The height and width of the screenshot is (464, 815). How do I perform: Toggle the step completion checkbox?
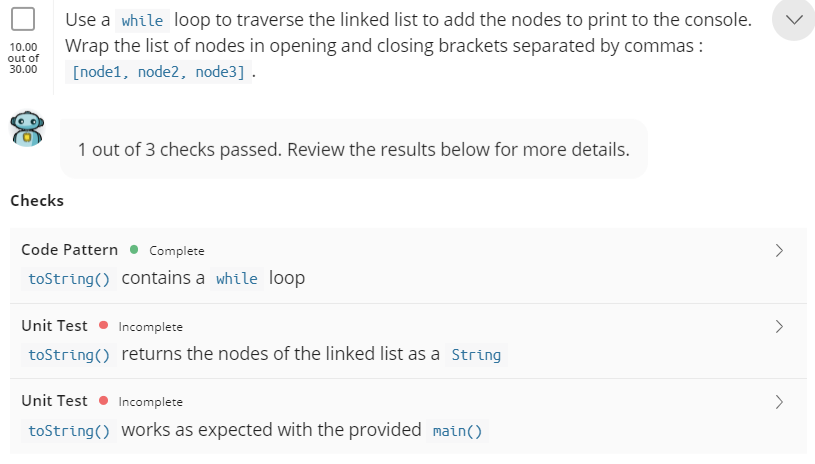click(23, 20)
